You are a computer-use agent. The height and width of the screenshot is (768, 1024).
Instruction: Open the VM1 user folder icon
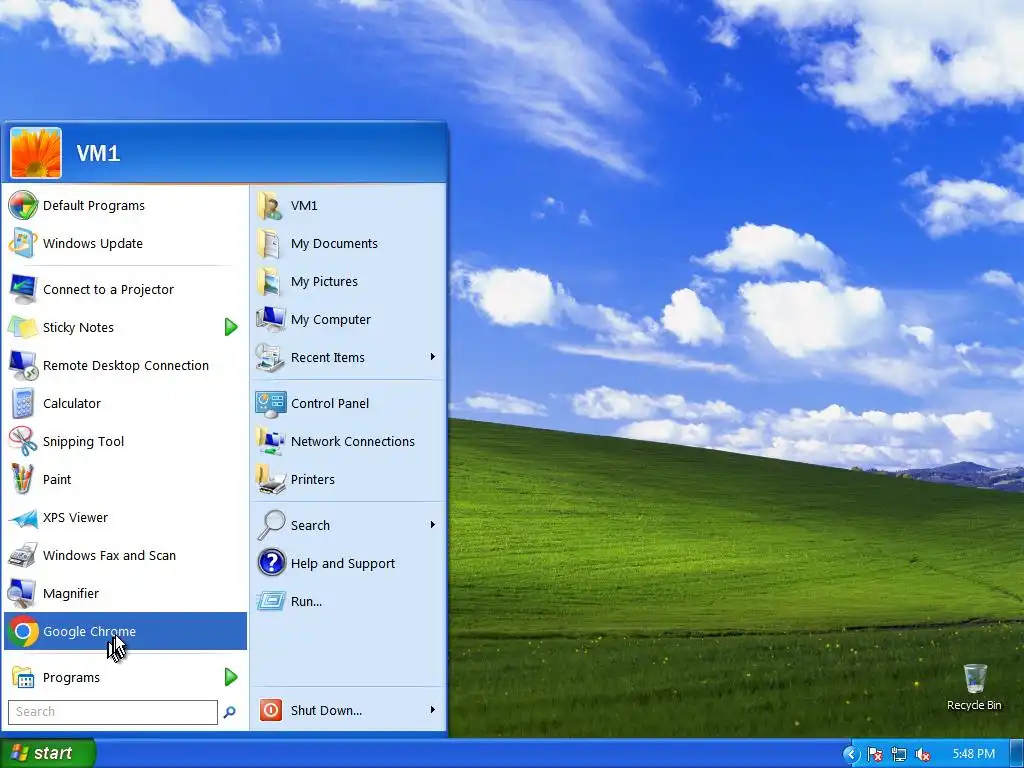[x=270, y=205]
